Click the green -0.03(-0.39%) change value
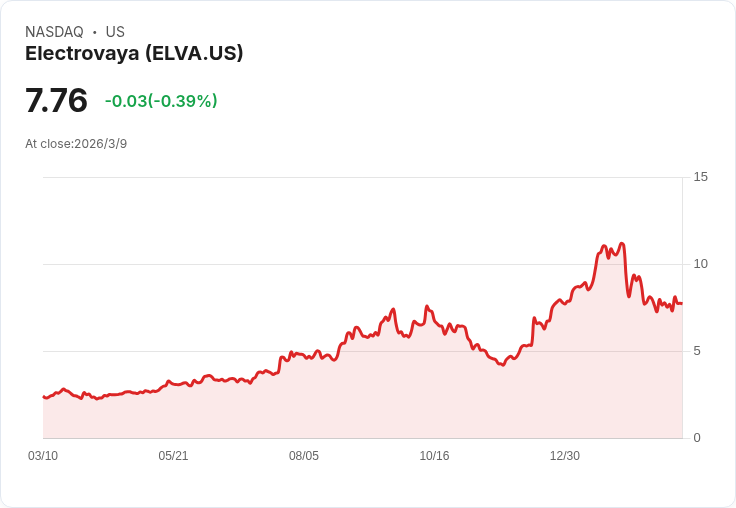This screenshot has width=736, height=508. [161, 101]
